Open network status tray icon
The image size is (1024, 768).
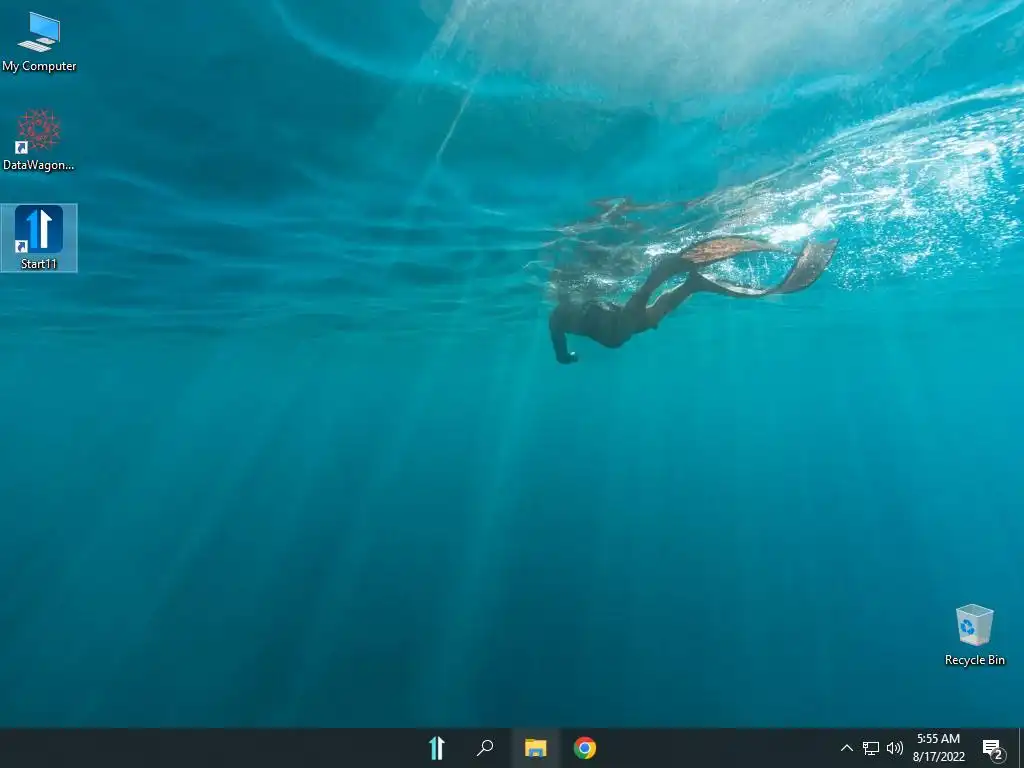pyautogui.click(x=871, y=748)
